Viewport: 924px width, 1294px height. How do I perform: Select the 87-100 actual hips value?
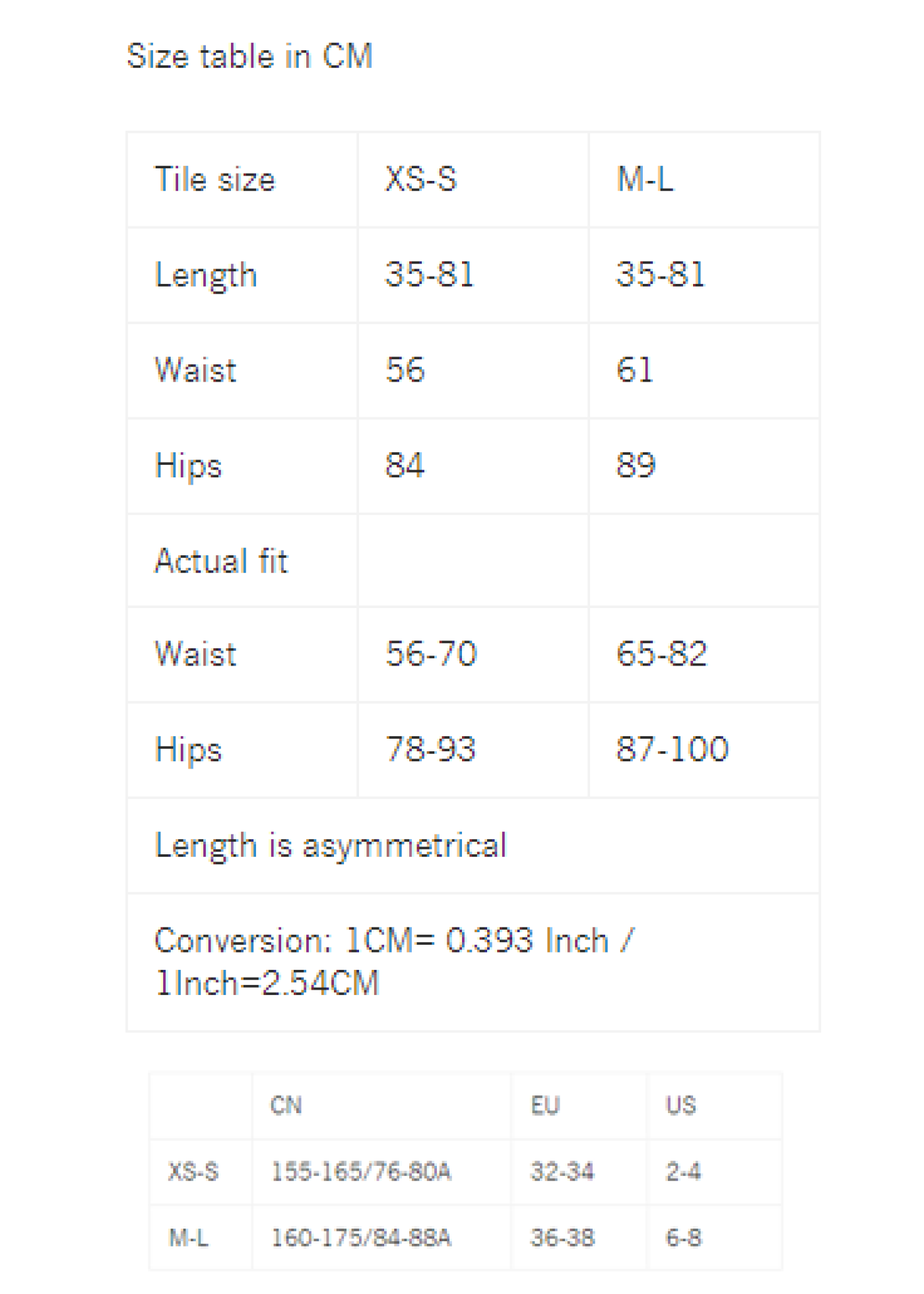pyautogui.click(x=673, y=749)
